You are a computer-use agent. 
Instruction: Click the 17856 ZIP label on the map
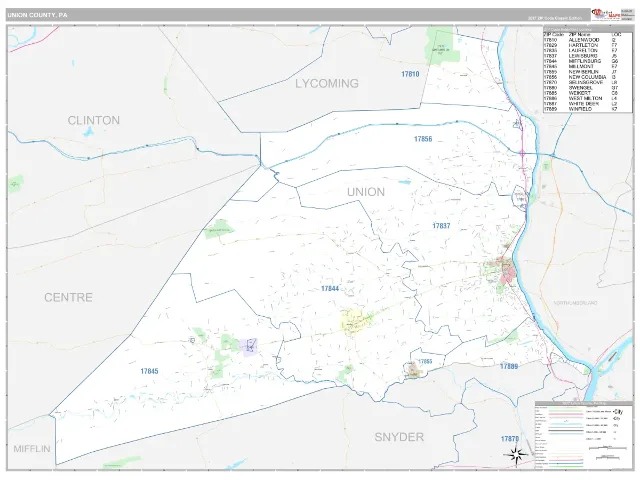click(x=423, y=139)
